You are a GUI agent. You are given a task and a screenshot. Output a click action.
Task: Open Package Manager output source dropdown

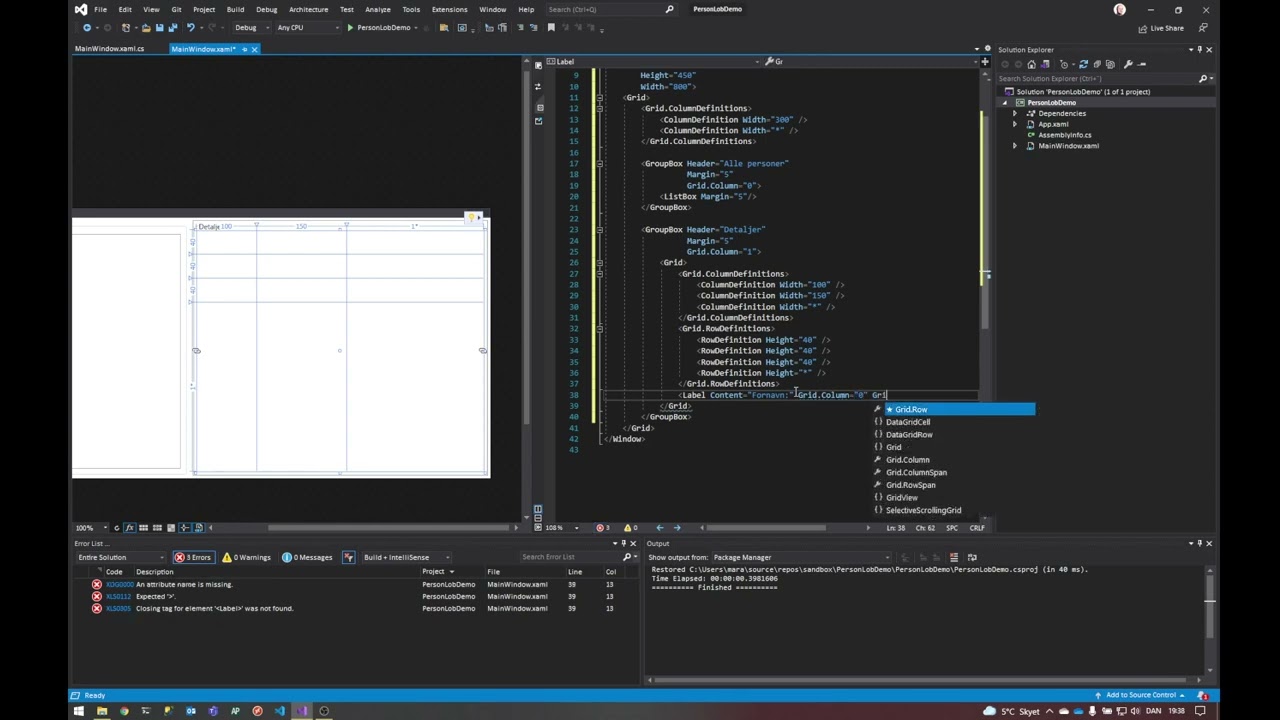(x=800, y=557)
